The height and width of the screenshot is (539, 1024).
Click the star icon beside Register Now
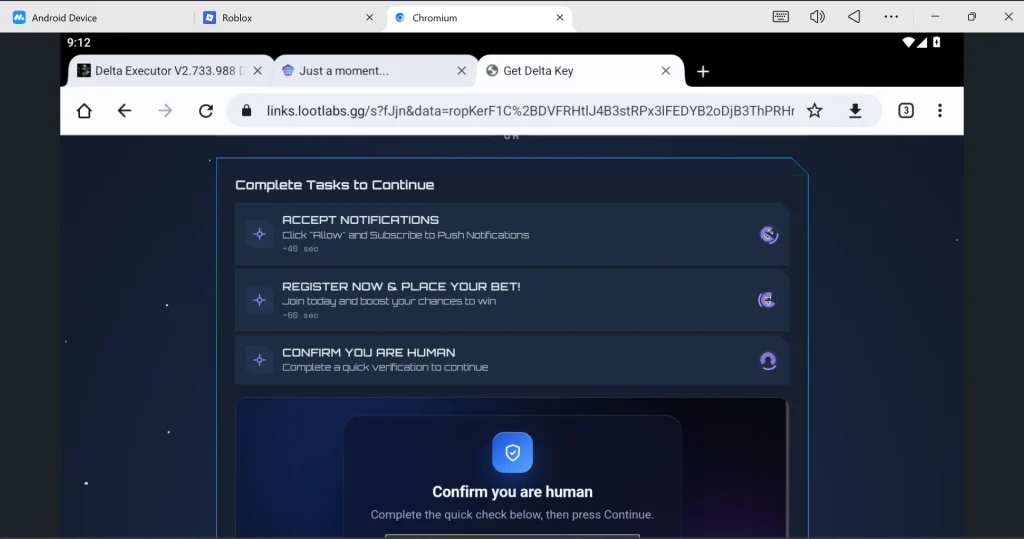(x=259, y=300)
